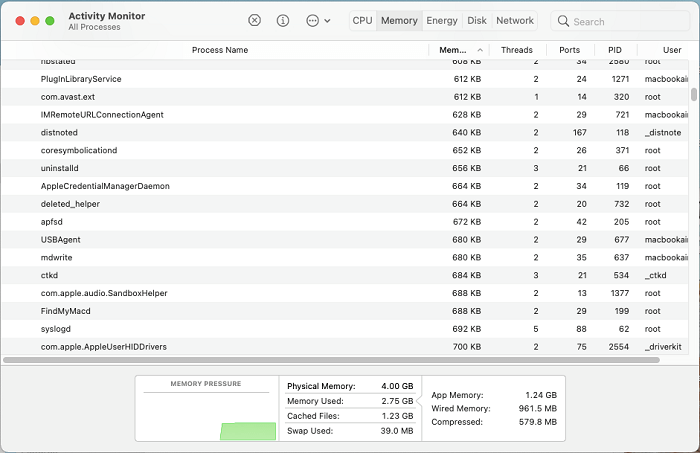Select the com.avast.ext process
The image size is (700, 453).
[345, 97]
